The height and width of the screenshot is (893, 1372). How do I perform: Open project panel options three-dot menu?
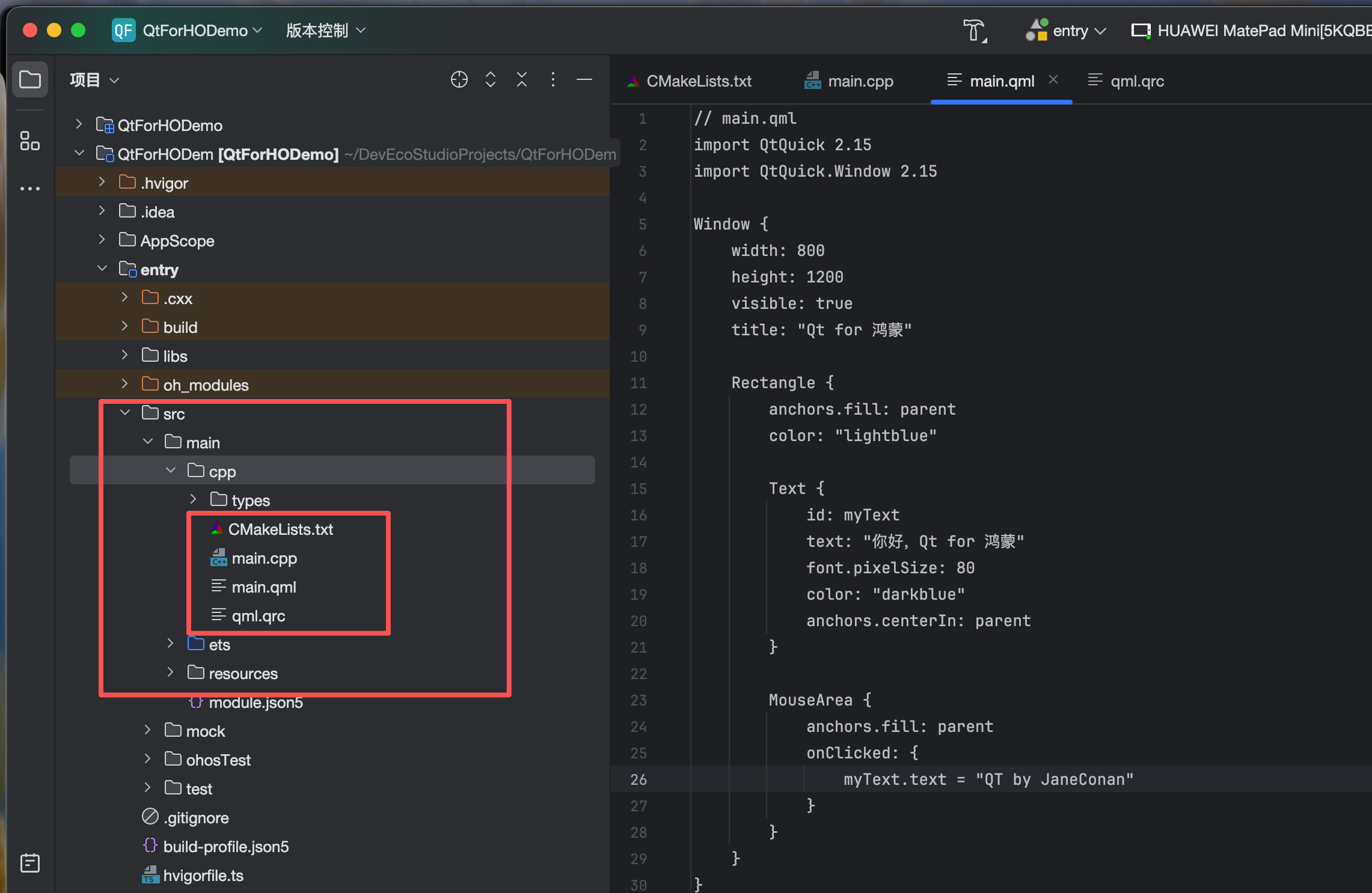(x=553, y=79)
